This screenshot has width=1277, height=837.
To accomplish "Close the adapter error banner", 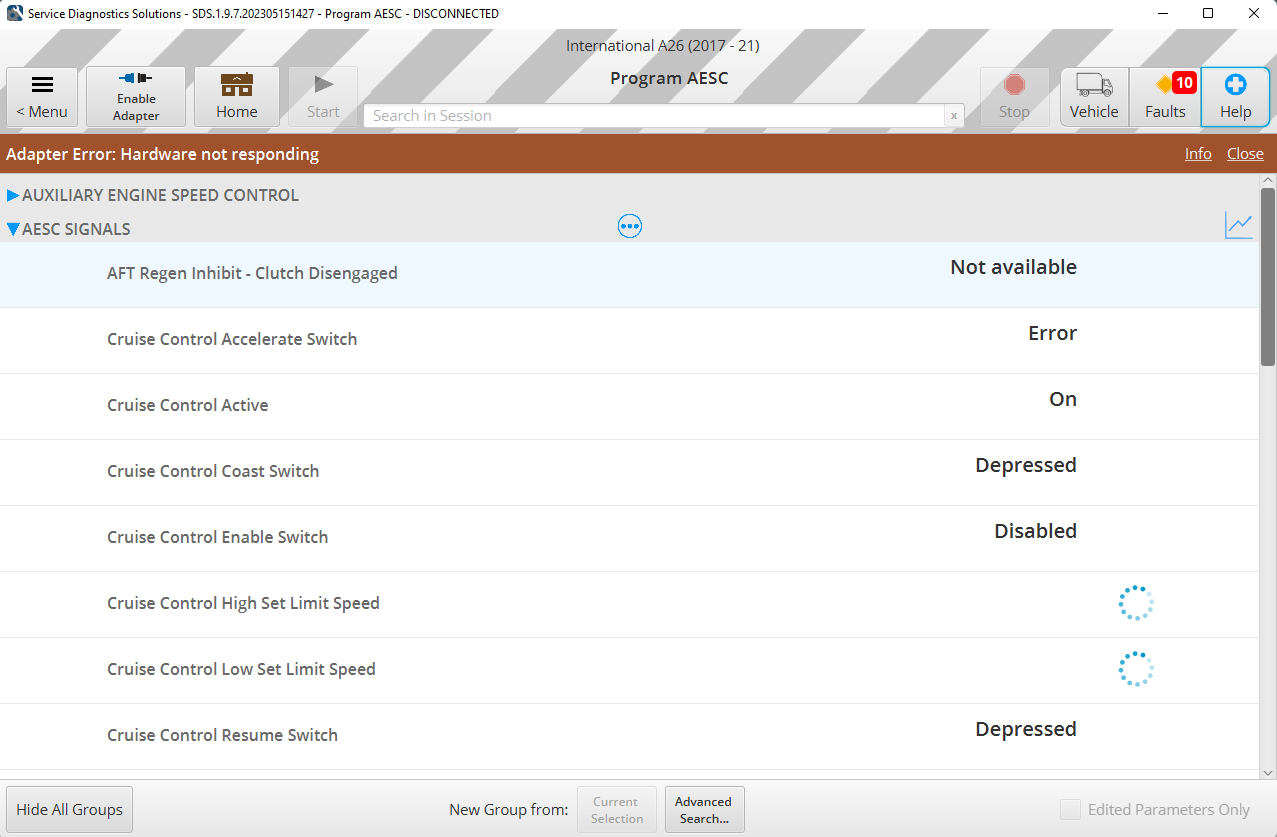I will tap(1245, 154).
